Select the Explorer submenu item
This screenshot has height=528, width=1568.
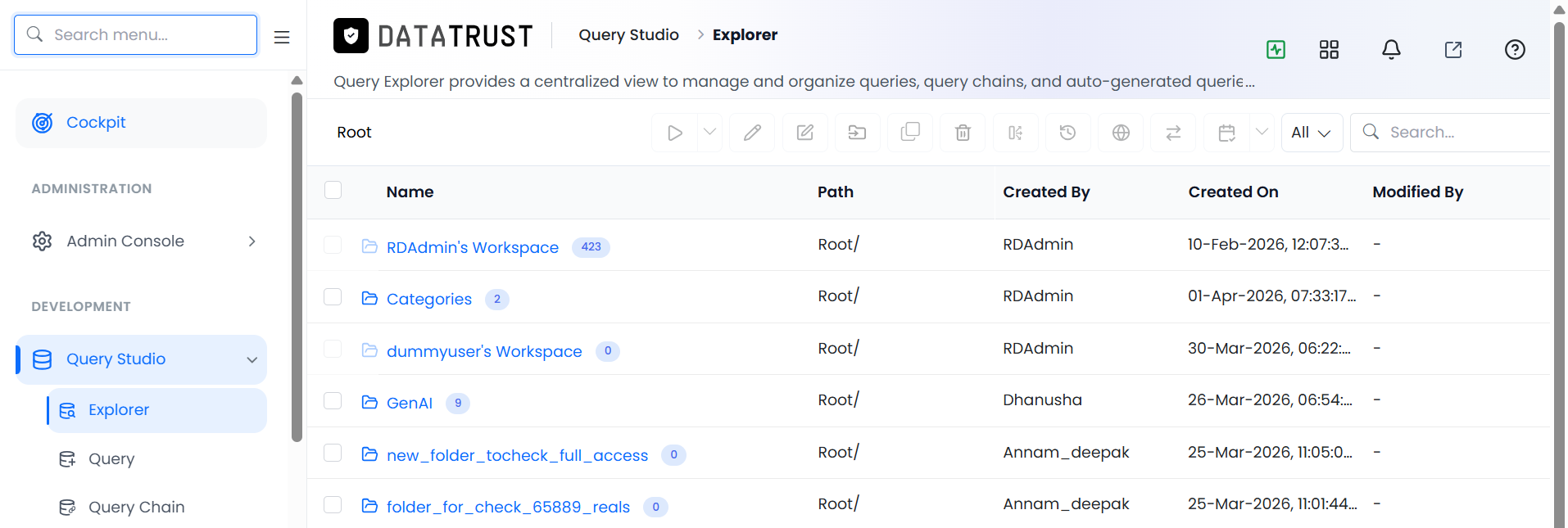pos(156,410)
